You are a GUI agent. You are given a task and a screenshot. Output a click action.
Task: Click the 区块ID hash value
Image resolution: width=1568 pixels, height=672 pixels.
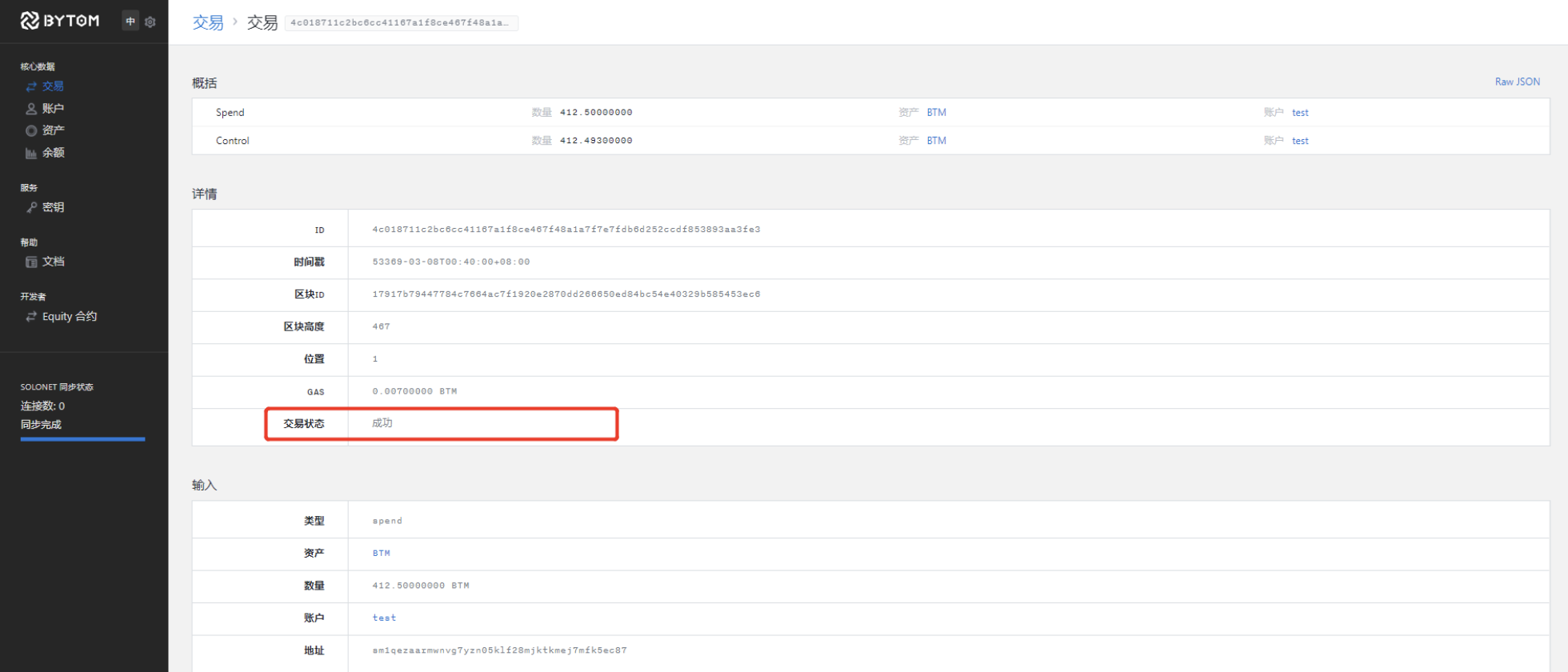[566, 294]
